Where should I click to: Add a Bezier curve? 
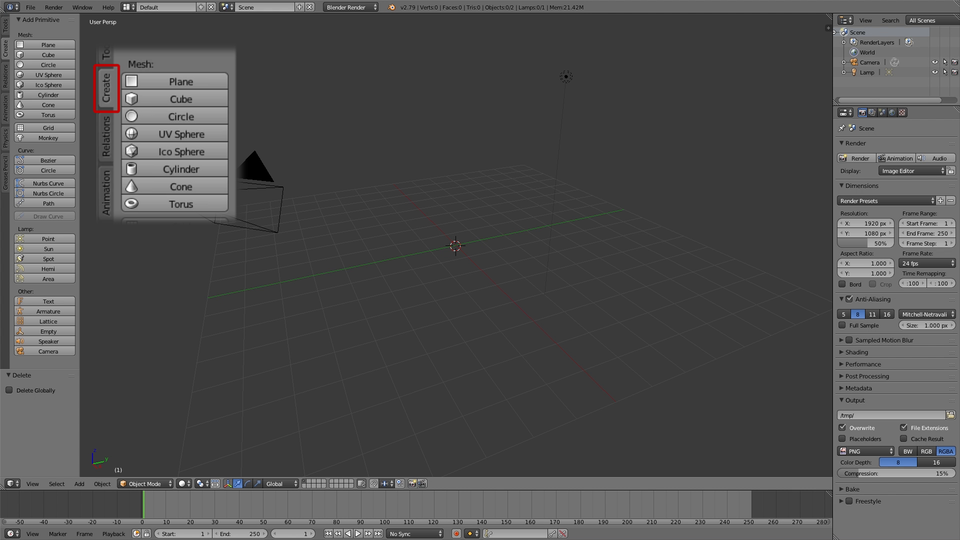(45, 160)
